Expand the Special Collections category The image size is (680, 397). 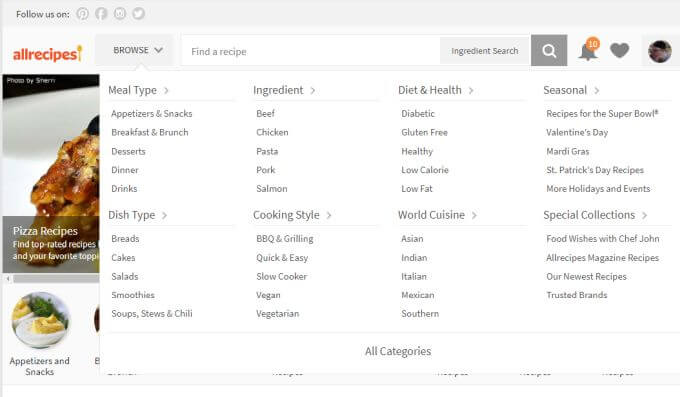[595, 215]
